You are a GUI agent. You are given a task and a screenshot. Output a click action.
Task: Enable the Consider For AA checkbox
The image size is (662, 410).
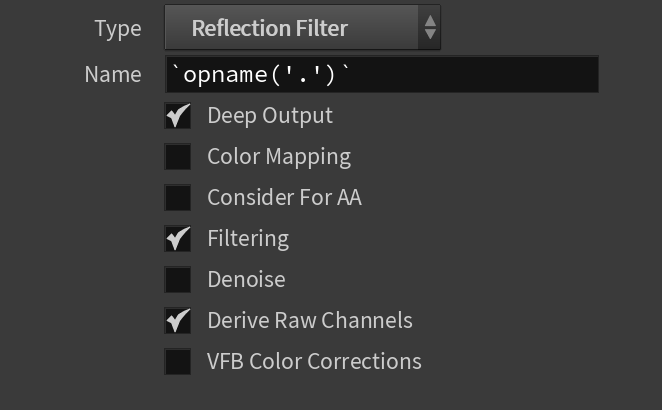pos(178,198)
